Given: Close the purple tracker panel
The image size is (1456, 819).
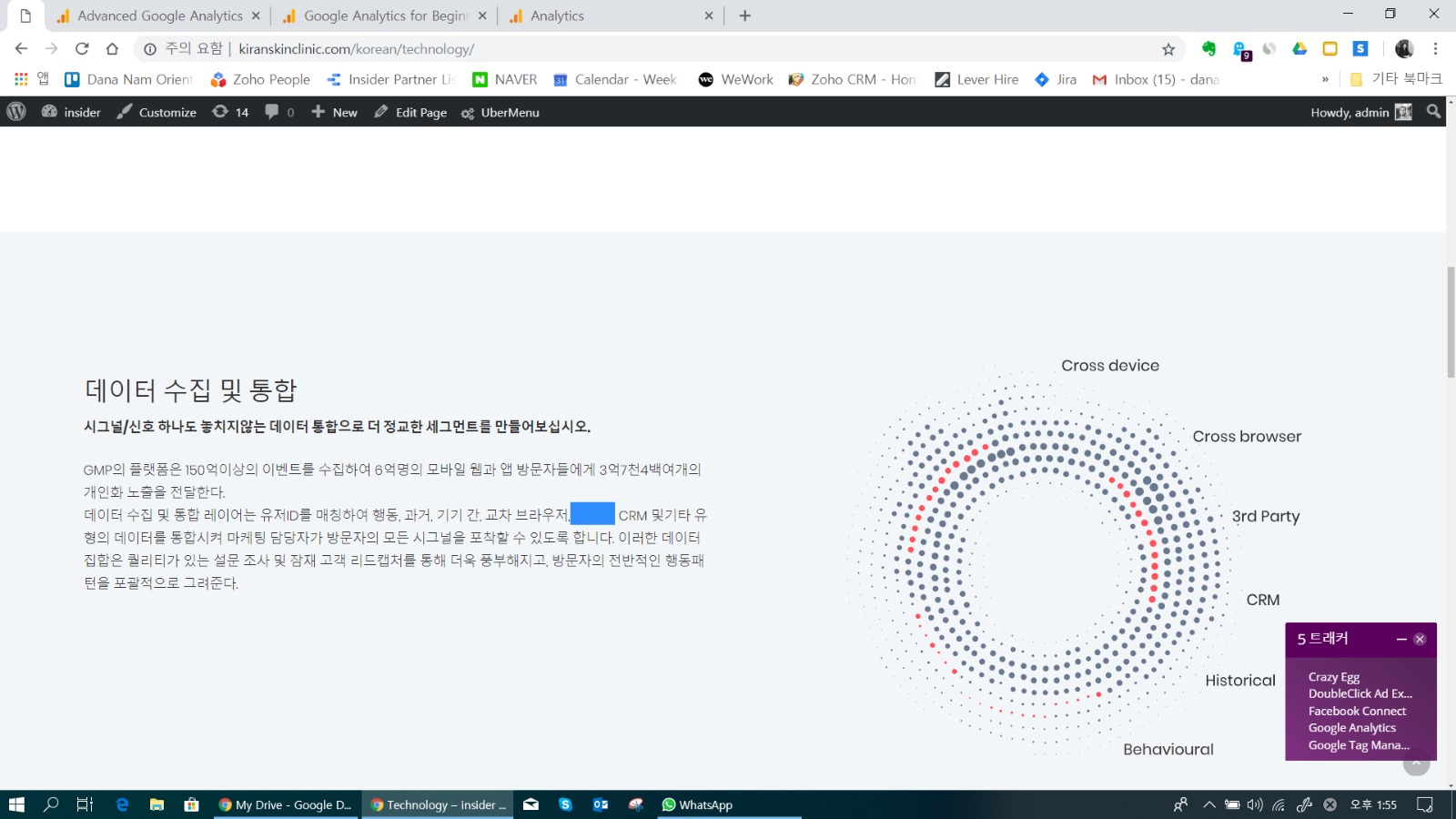Looking at the screenshot, I should 1420,640.
